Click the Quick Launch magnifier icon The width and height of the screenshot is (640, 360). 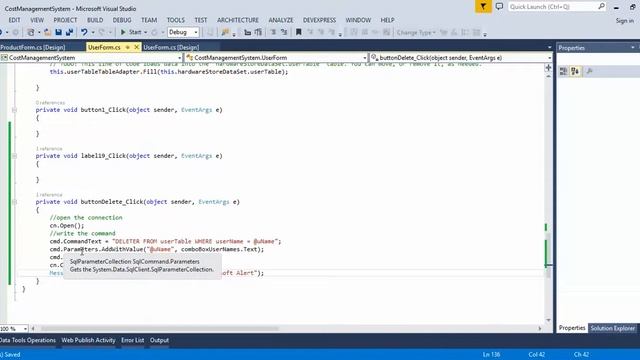[x=601, y=6]
